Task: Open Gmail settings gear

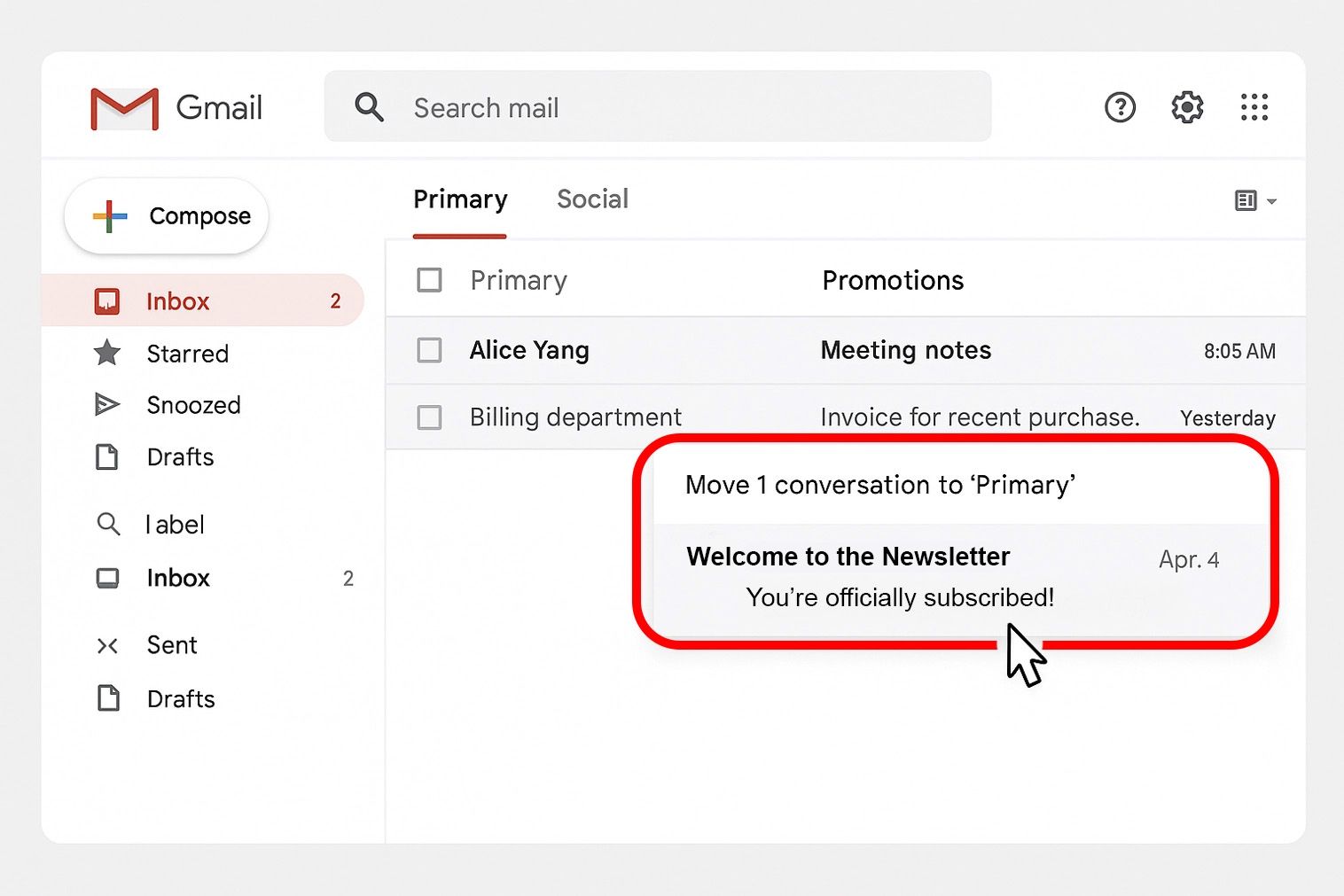Action: pyautogui.click(x=1185, y=107)
